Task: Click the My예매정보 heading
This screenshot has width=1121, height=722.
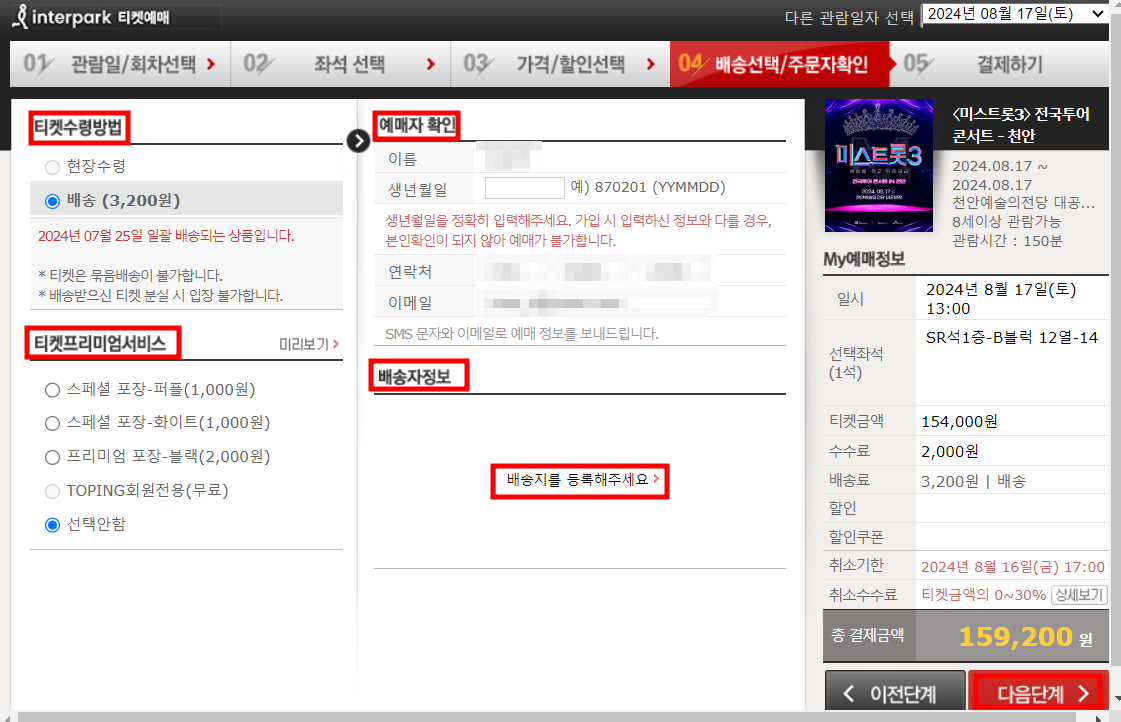Action: 864,259
